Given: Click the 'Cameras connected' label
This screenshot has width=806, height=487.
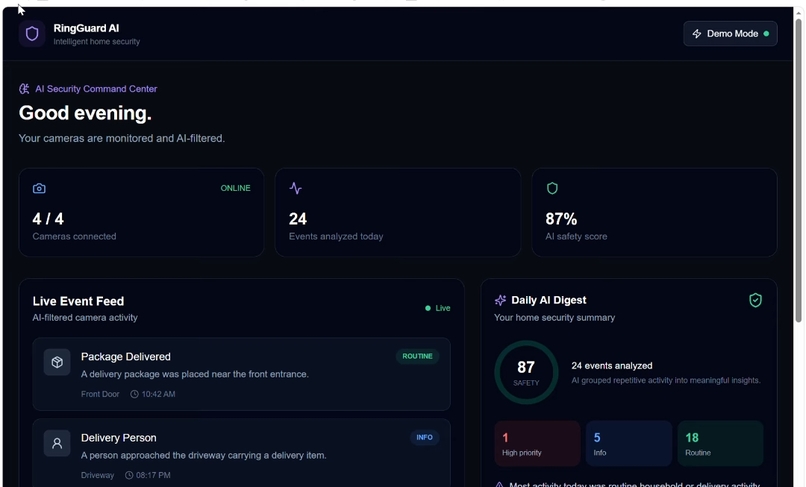Looking at the screenshot, I should 74,237.
